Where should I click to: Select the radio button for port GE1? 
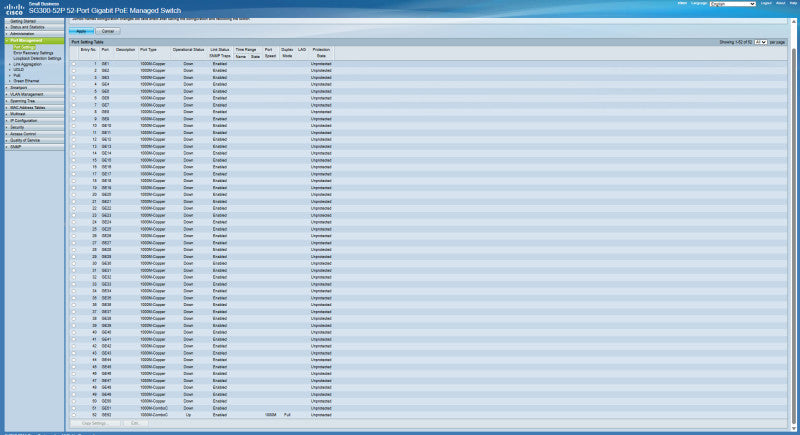(x=74, y=64)
